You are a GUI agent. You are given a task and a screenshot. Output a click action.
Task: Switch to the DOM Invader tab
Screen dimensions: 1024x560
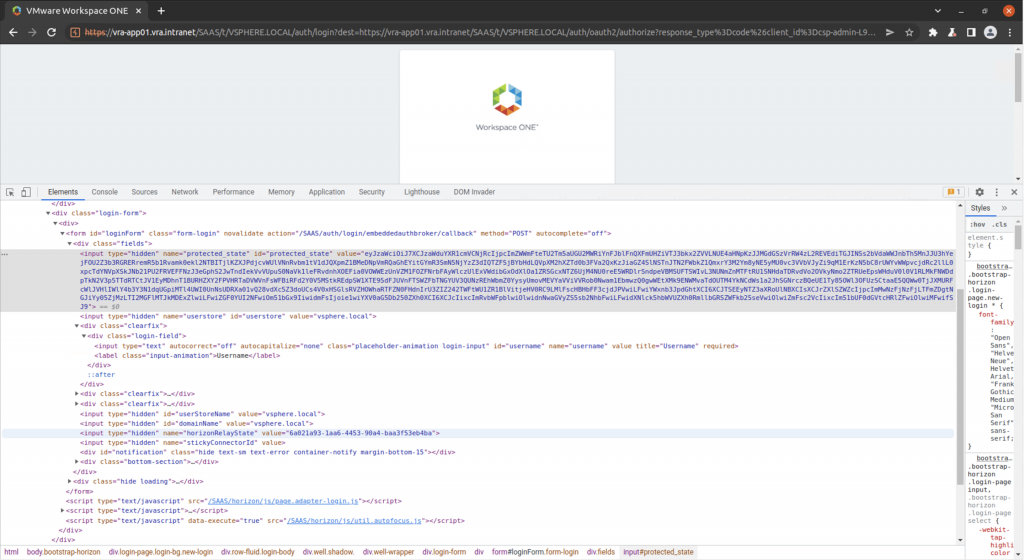pyautogui.click(x=474, y=192)
